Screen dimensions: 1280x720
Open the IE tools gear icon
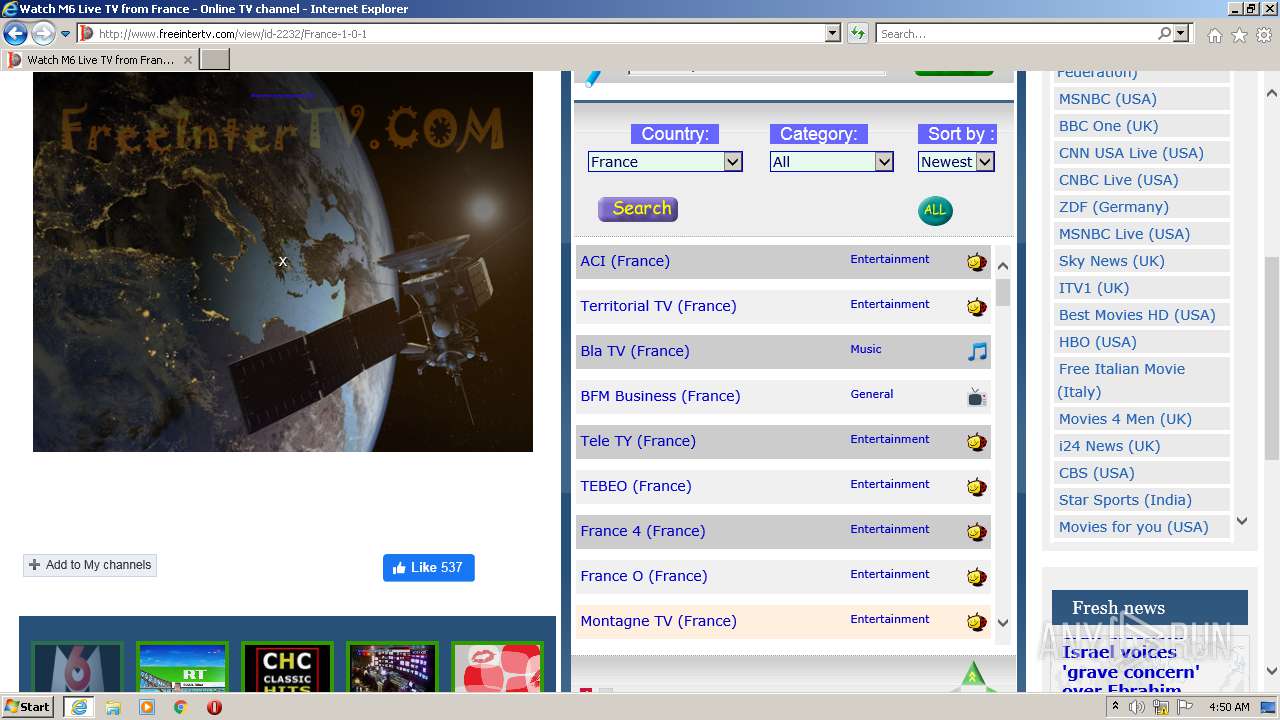1264,35
